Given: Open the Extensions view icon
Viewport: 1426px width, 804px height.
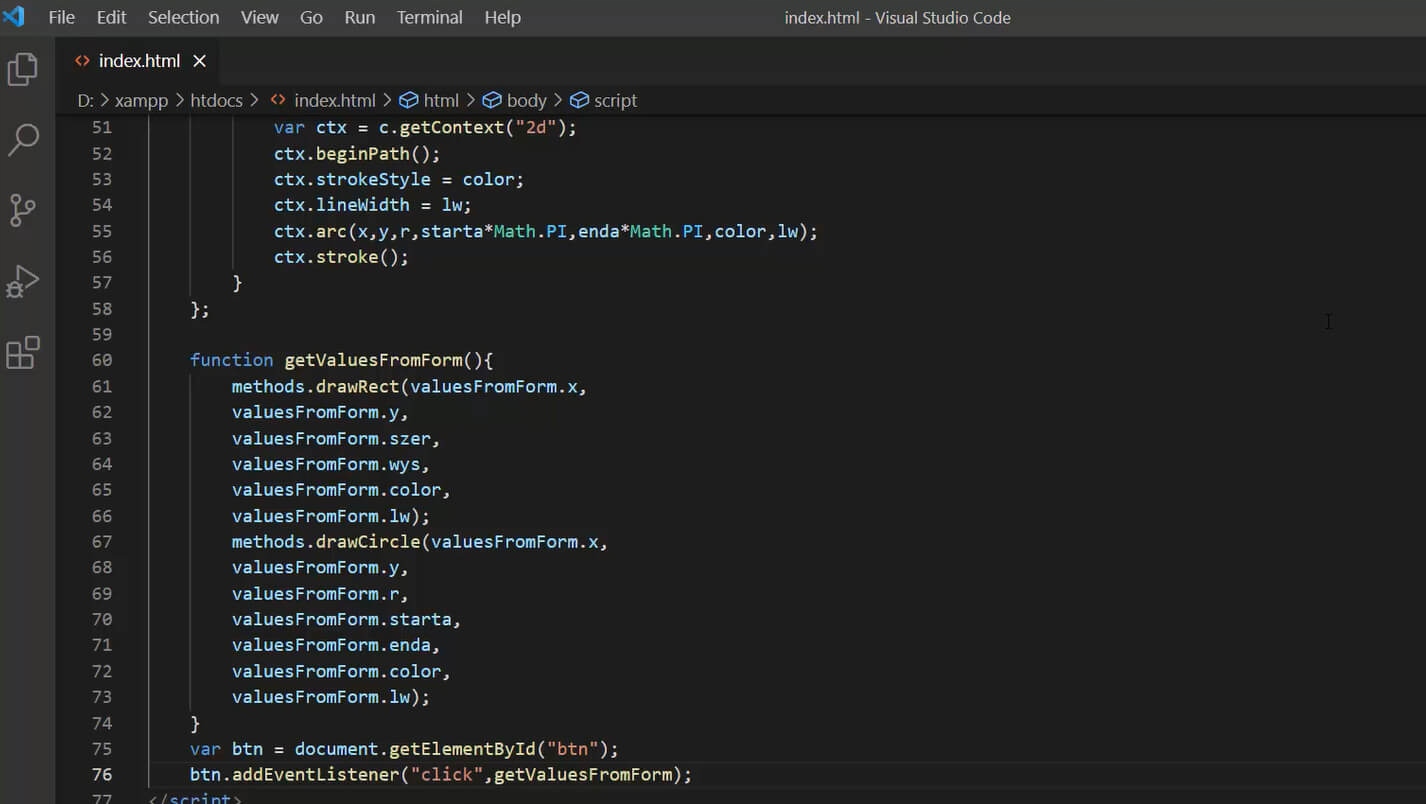Looking at the screenshot, I should [x=23, y=353].
